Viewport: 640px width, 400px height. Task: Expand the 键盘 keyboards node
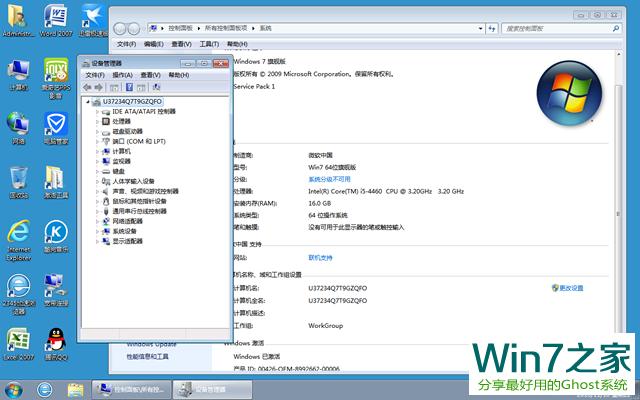tap(97, 171)
